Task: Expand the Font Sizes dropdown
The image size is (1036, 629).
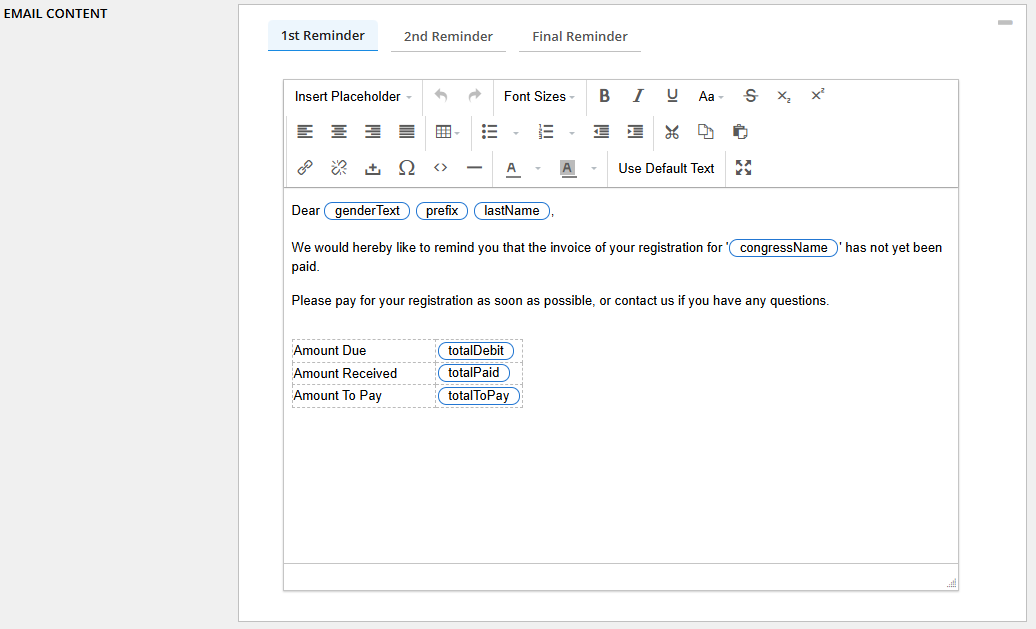Action: (x=540, y=97)
